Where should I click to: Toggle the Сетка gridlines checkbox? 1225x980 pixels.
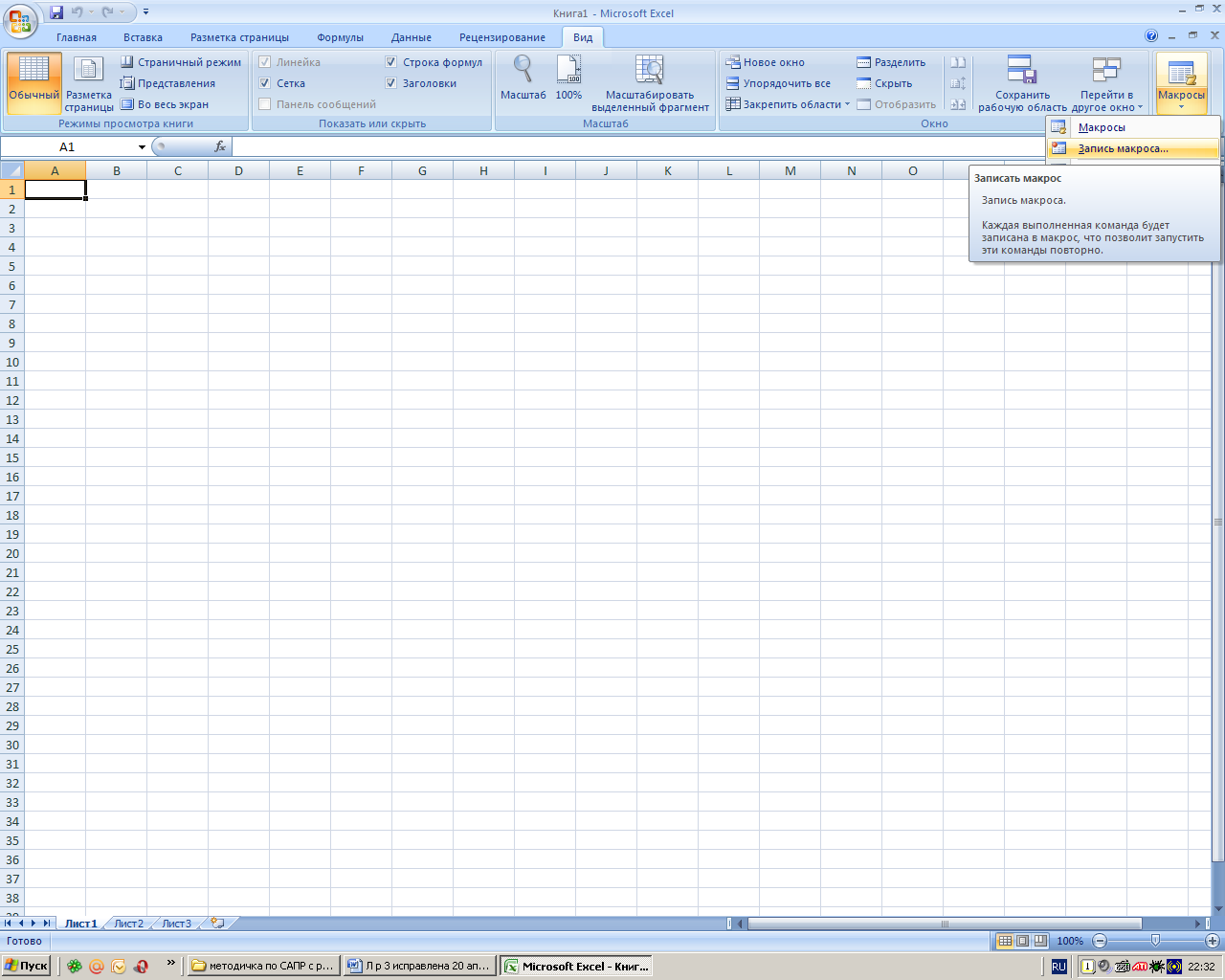point(265,83)
